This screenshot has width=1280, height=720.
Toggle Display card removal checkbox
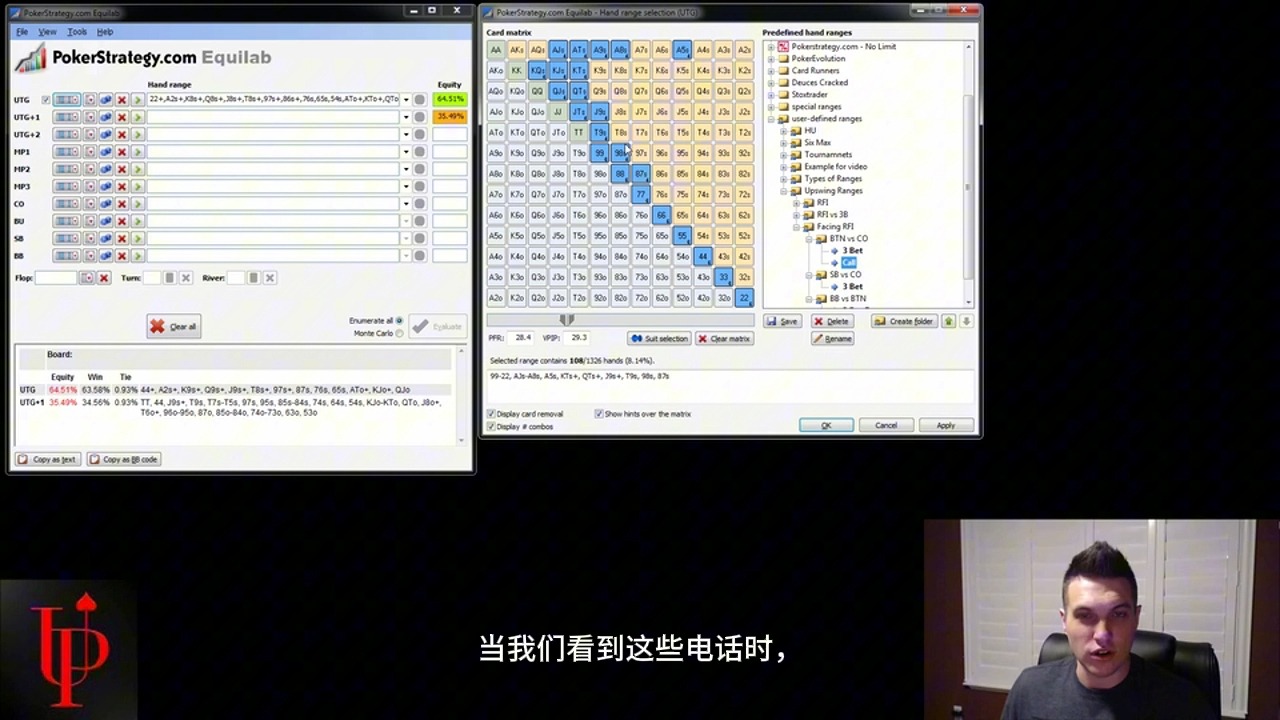click(x=491, y=414)
